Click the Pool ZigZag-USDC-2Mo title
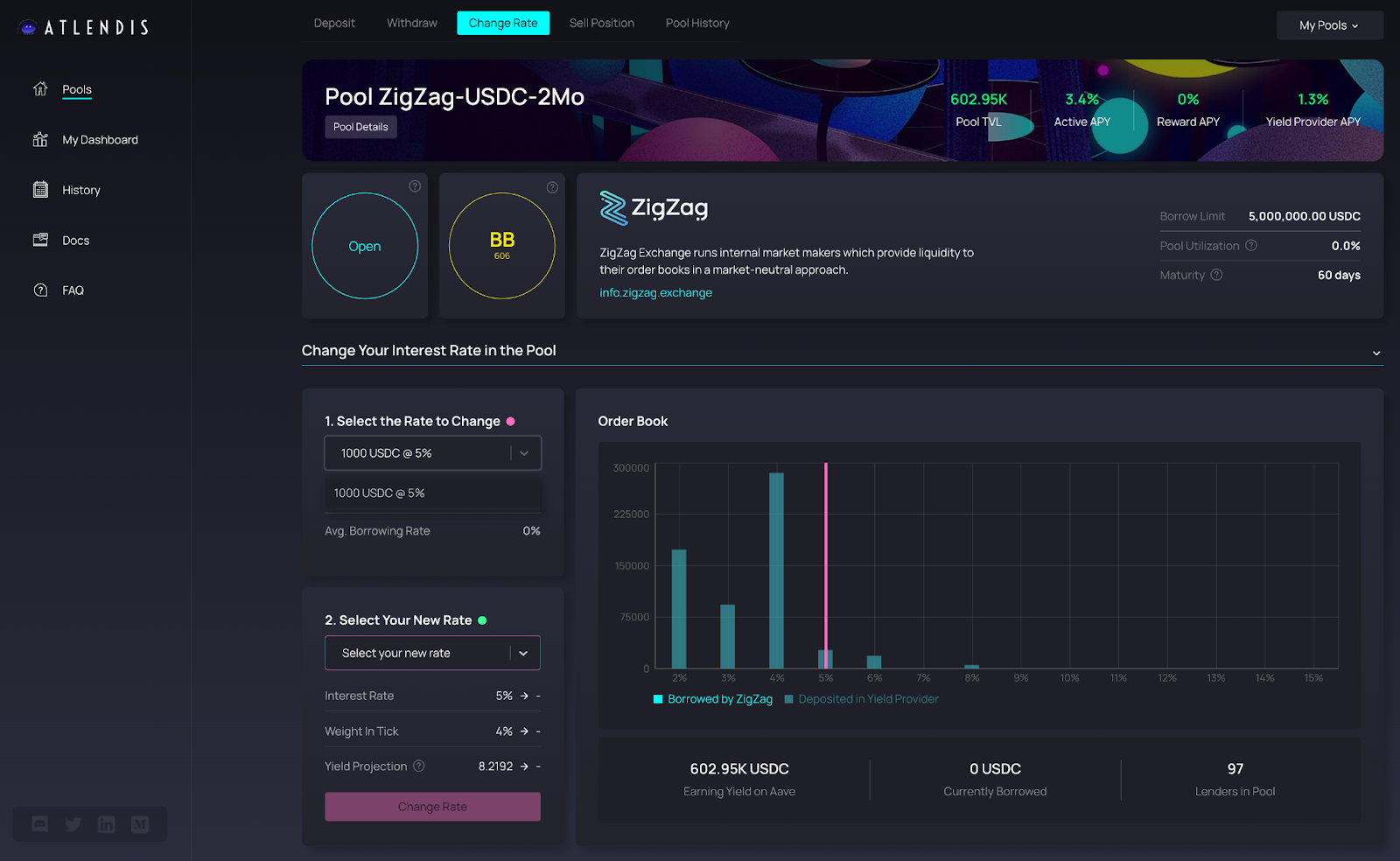 pos(454,96)
